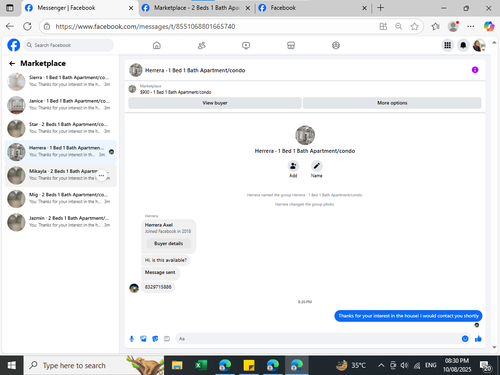The height and width of the screenshot is (375, 500).
Task: Go to Home feed icon
Action: [157, 45]
